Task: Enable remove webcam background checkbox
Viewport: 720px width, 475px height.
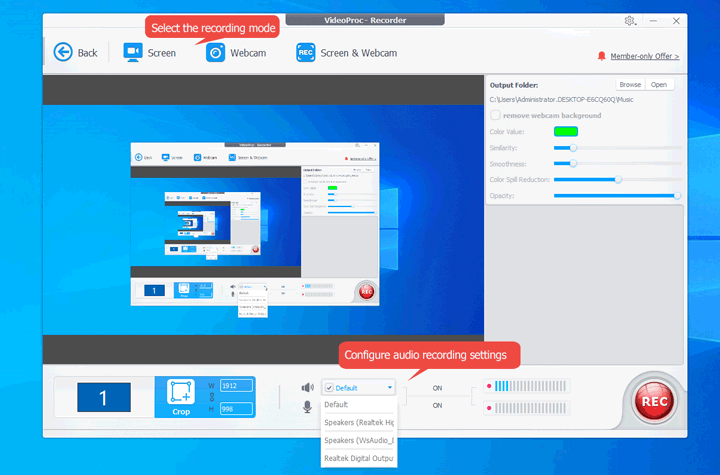Action: click(495, 115)
